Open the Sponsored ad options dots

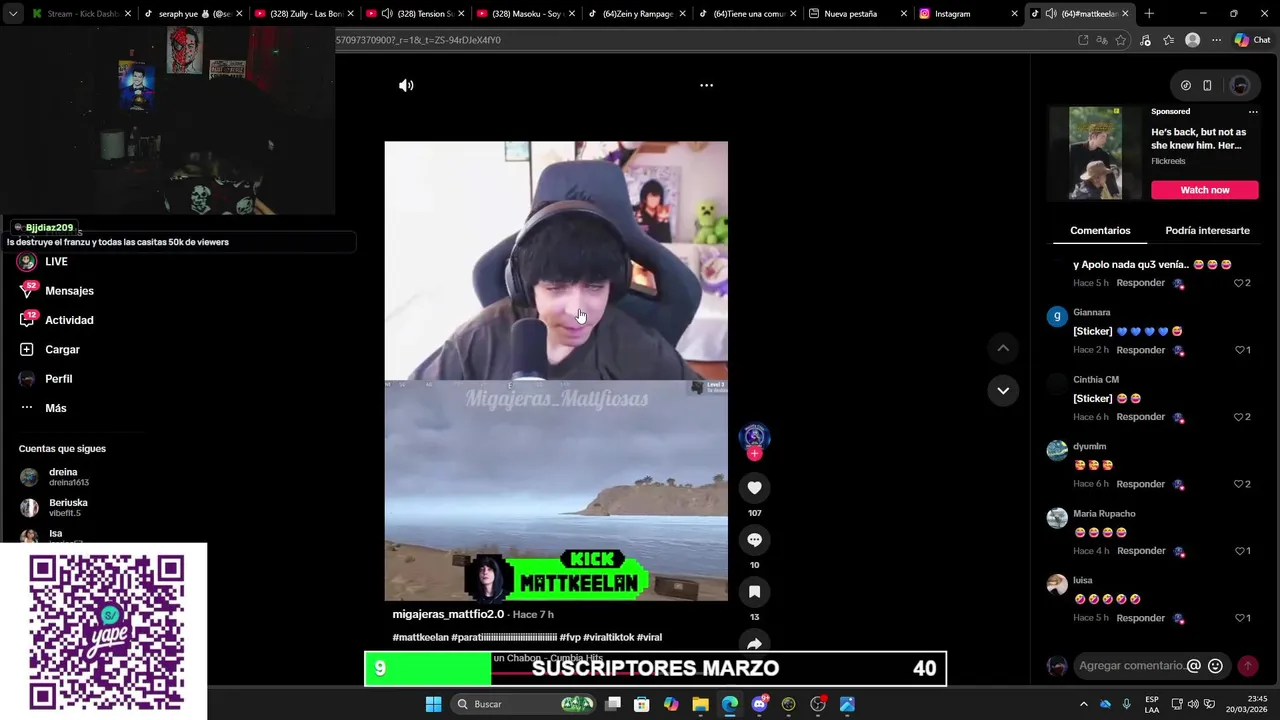(x=1253, y=112)
